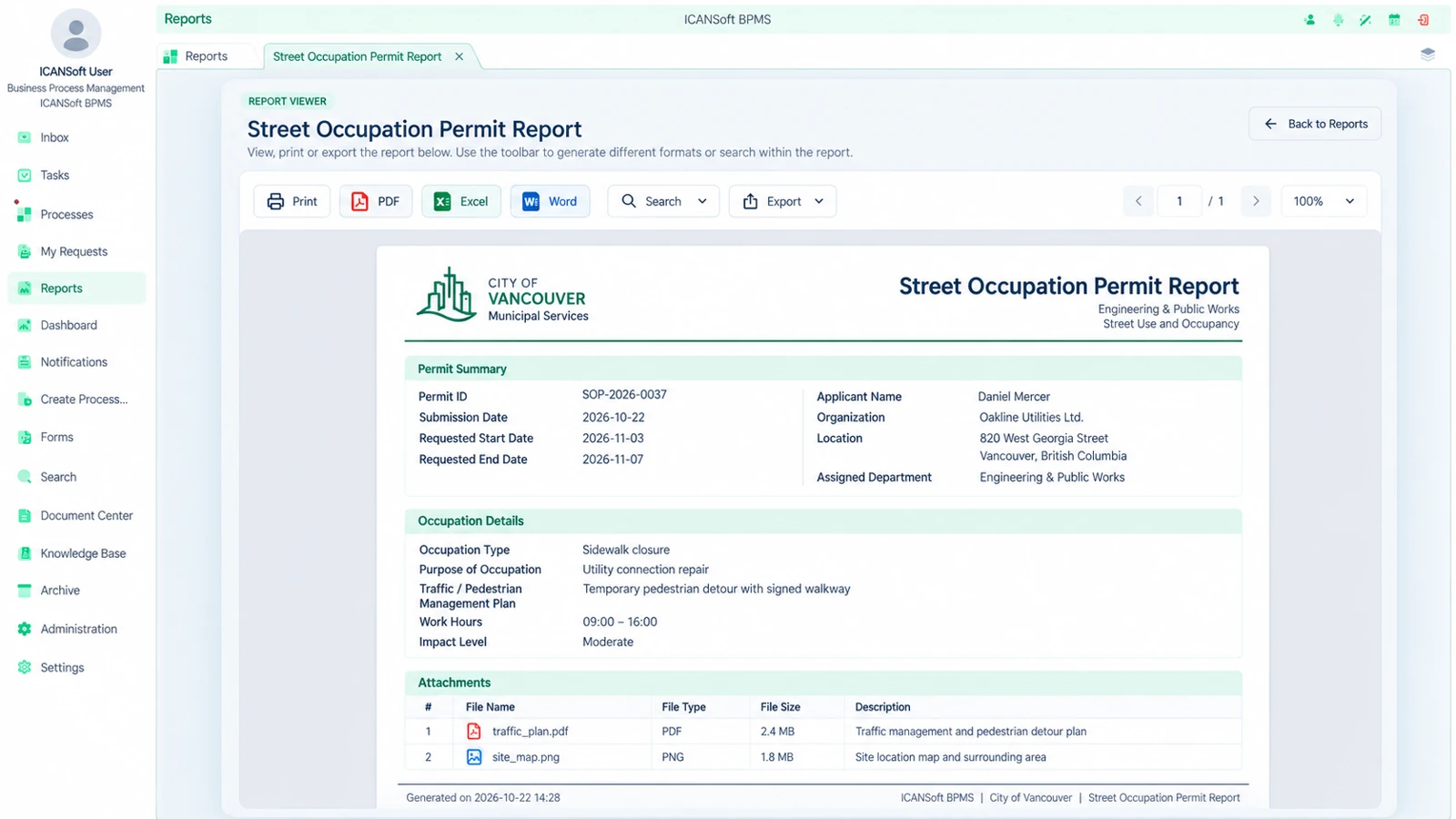
Task: Click the traffic_plan.pdf file icon
Action: tap(474, 731)
